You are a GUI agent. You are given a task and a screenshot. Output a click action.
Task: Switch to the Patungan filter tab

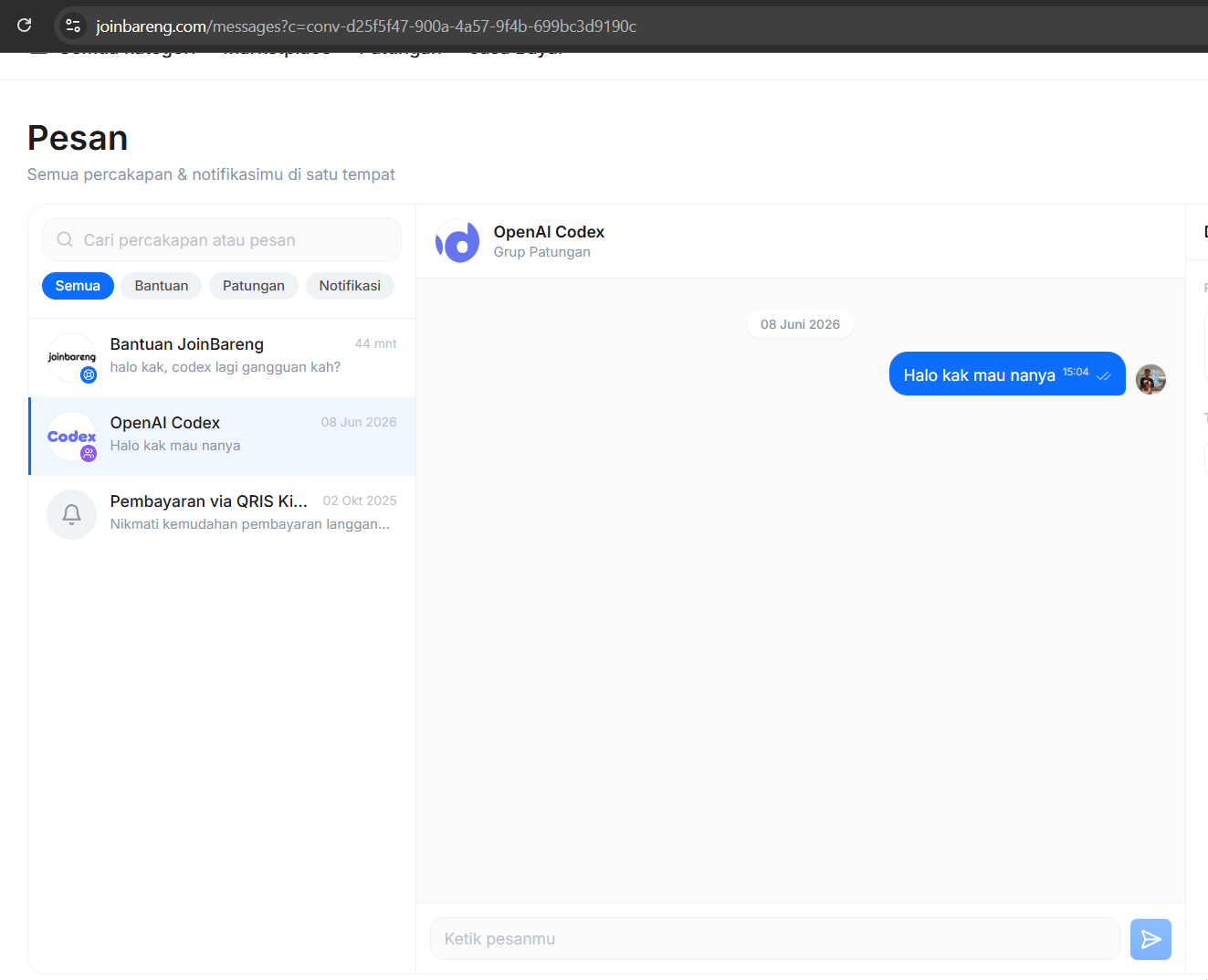tap(254, 286)
